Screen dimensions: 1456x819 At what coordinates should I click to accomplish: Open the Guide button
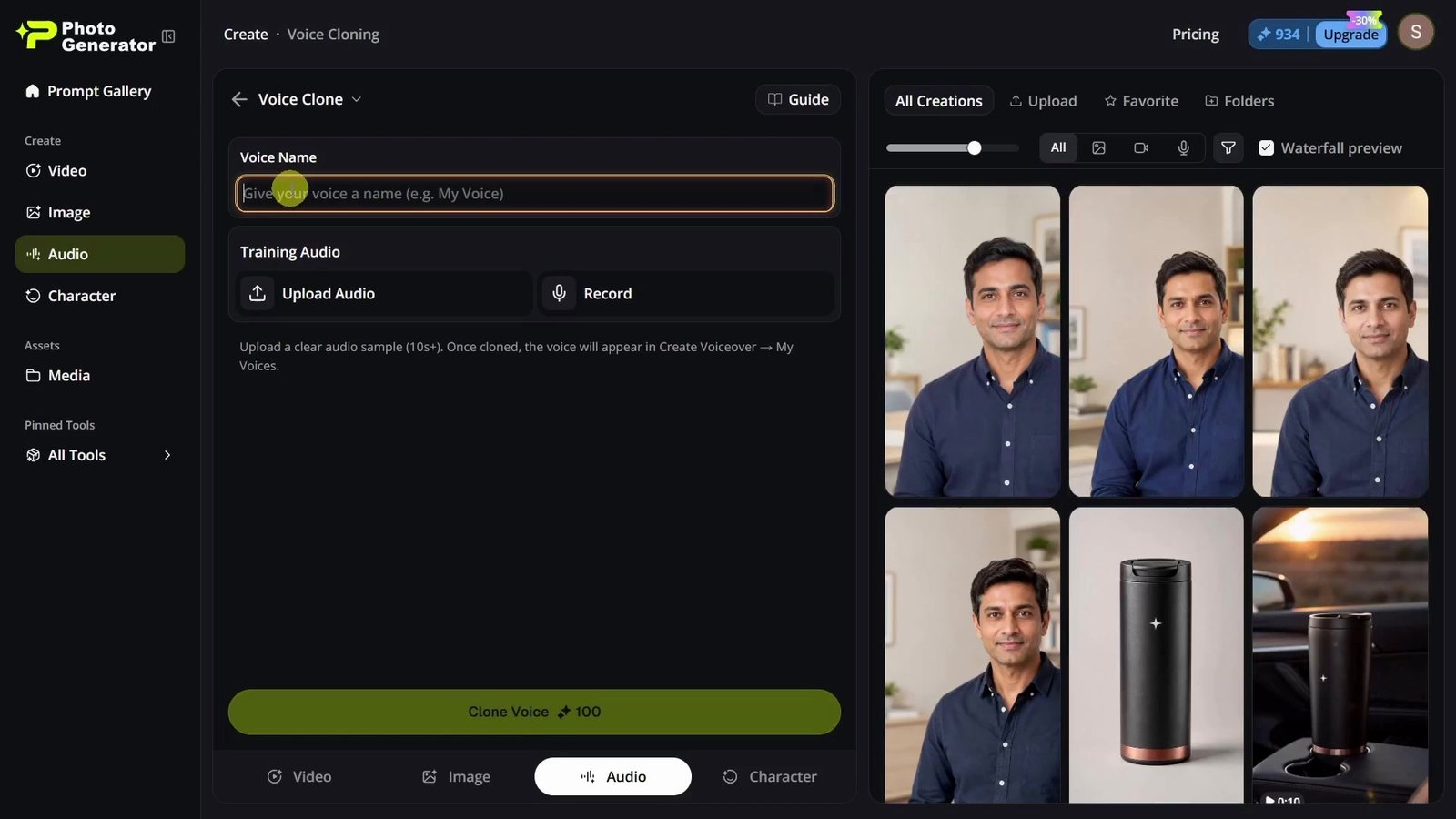point(798,99)
